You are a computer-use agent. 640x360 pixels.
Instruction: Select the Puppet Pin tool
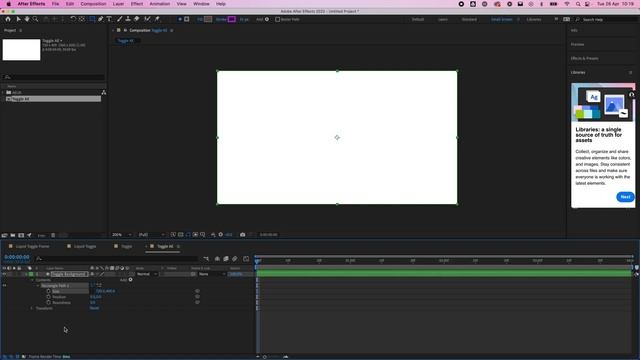click(157, 19)
